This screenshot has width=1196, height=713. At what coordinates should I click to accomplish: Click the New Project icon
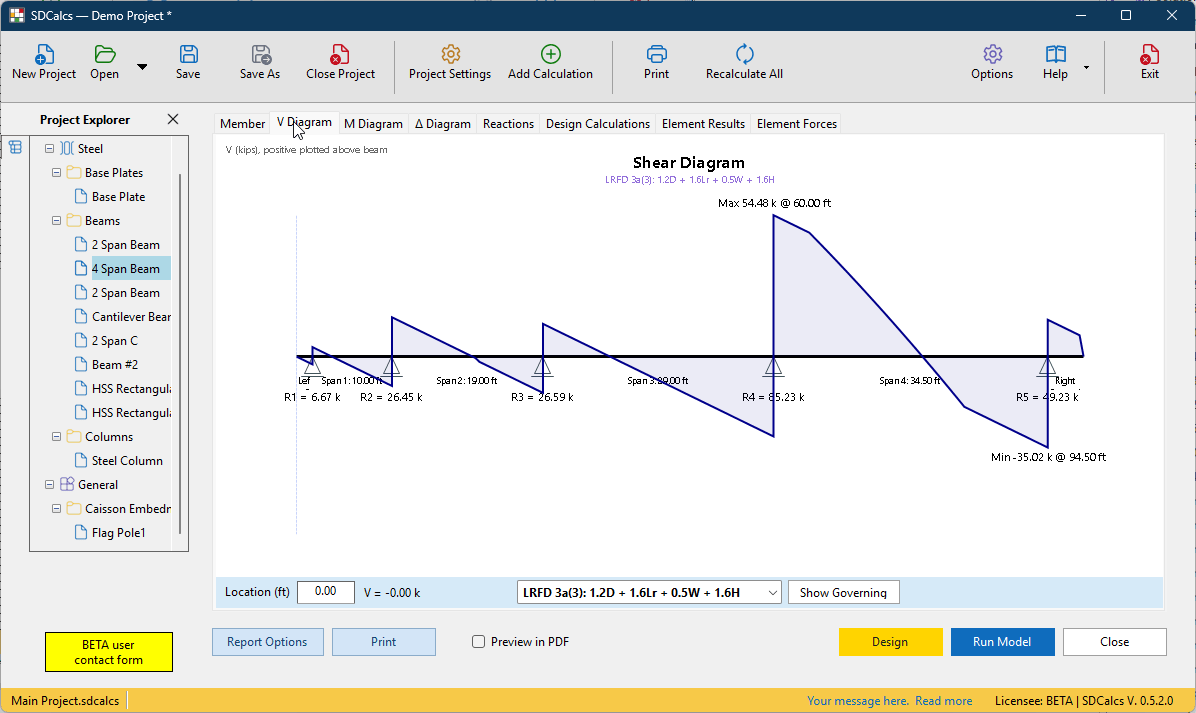[44, 54]
